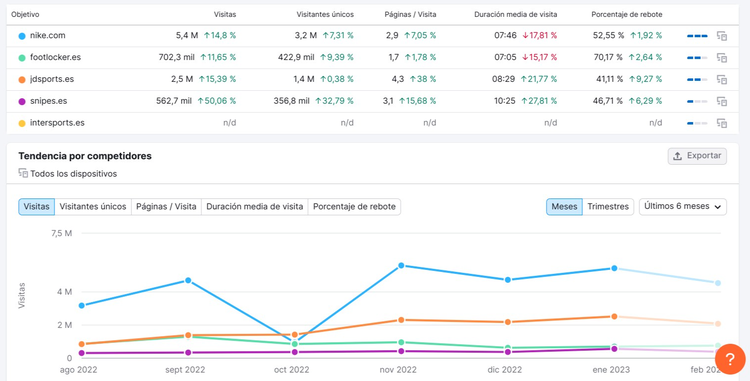Open the snipes.es domain link
This screenshot has width=750, height=381.
pos(48,101)
